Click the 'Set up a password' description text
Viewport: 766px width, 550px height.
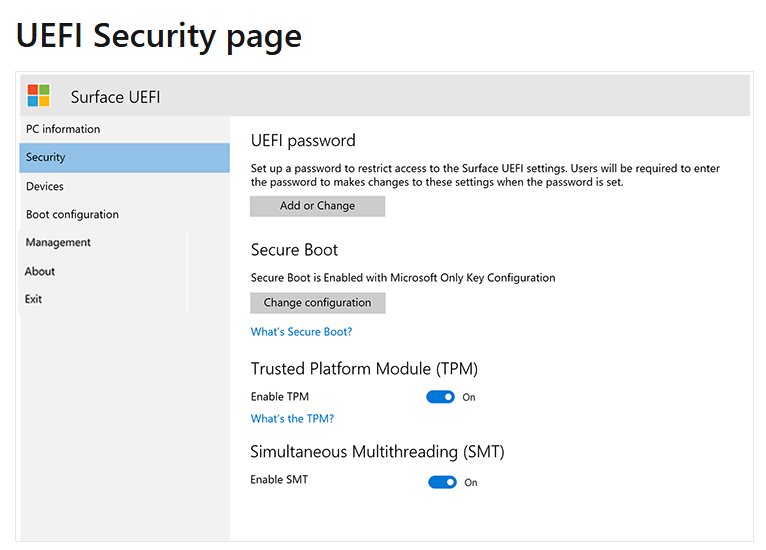(x=485, y=175)
